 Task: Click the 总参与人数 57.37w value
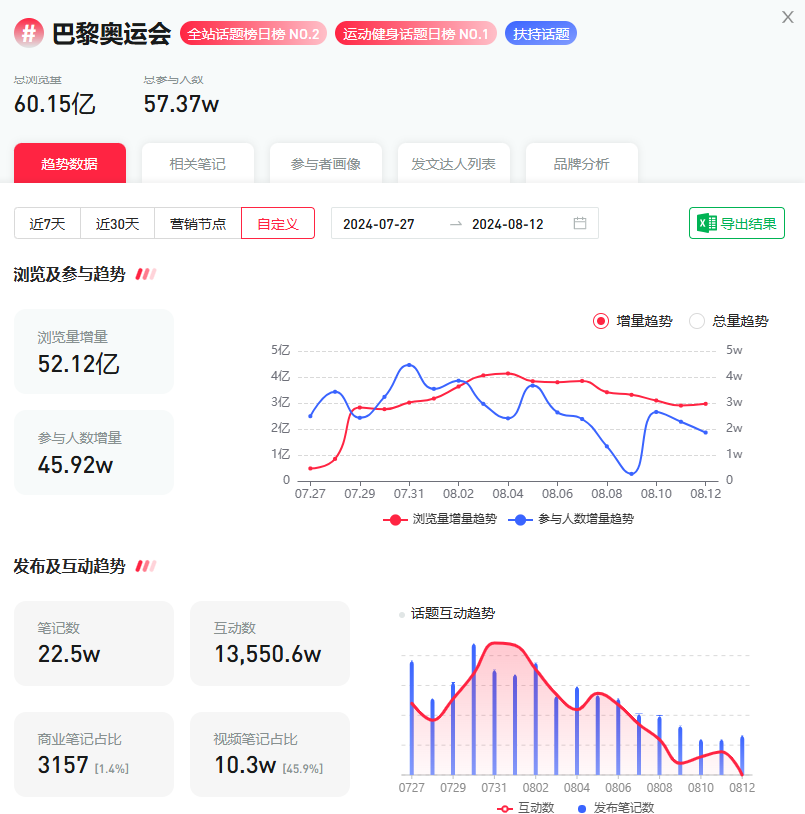tap(181, 104)
